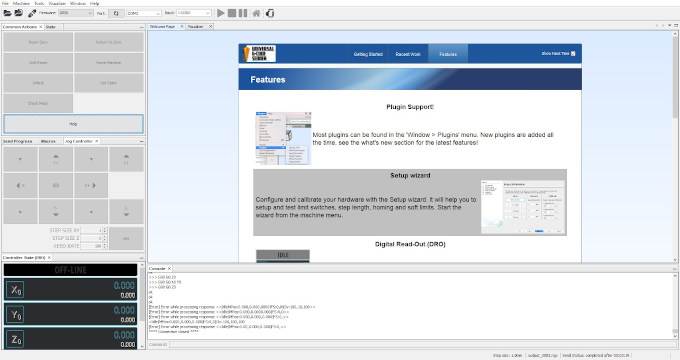The height and width of the screenshot is (360, 680).
Task: Click the Stop toolbar button
Action: click(x=232, y=13)
